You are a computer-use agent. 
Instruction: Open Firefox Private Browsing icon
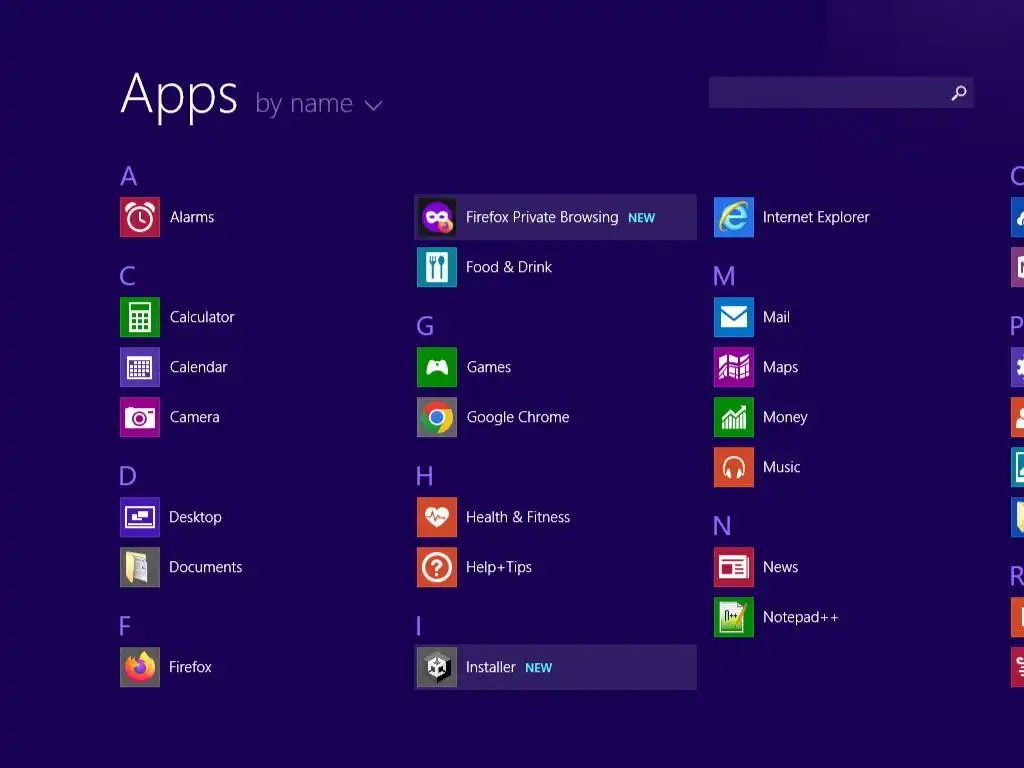437,217
